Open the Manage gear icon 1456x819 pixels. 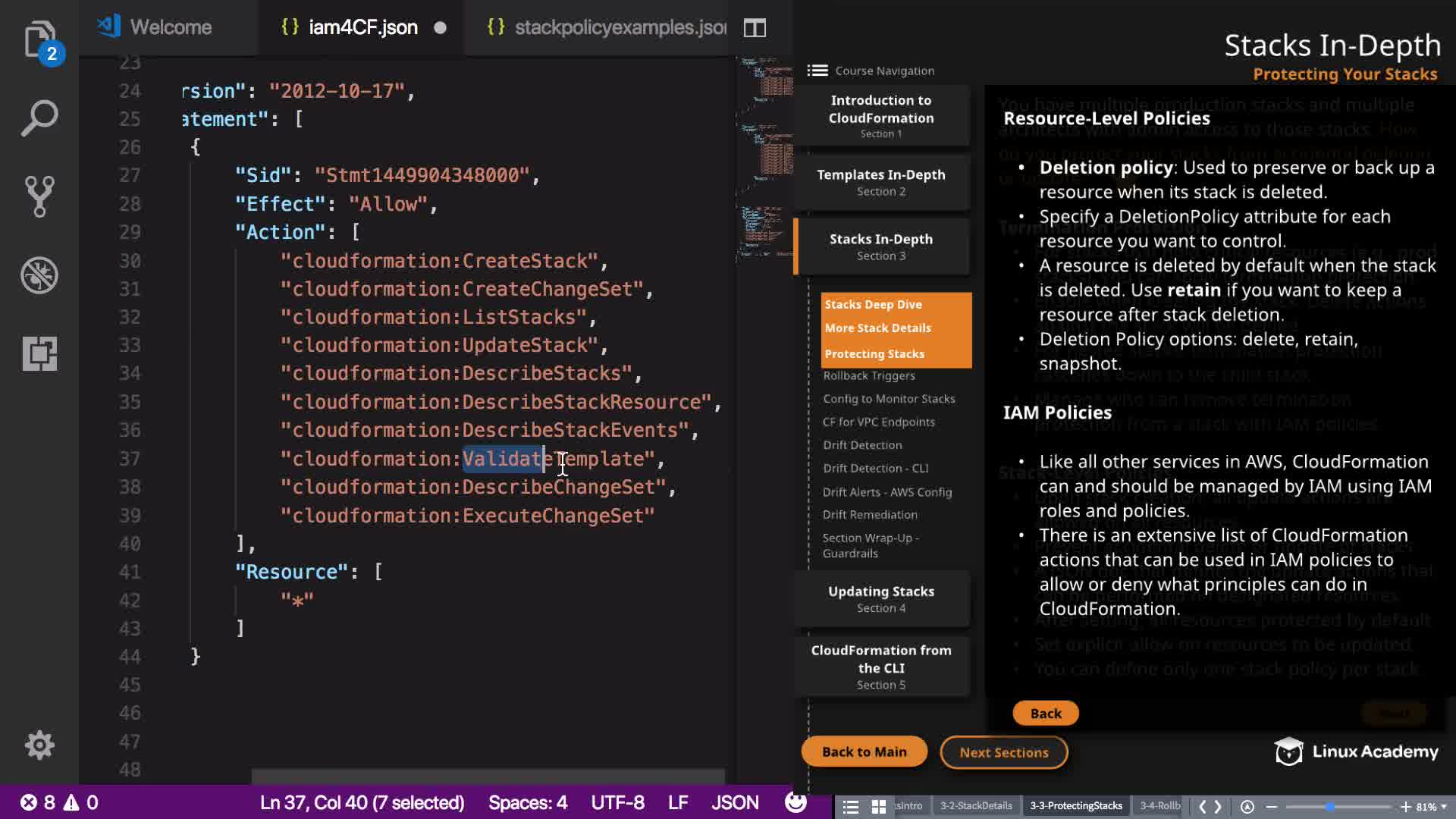point(39,745)
